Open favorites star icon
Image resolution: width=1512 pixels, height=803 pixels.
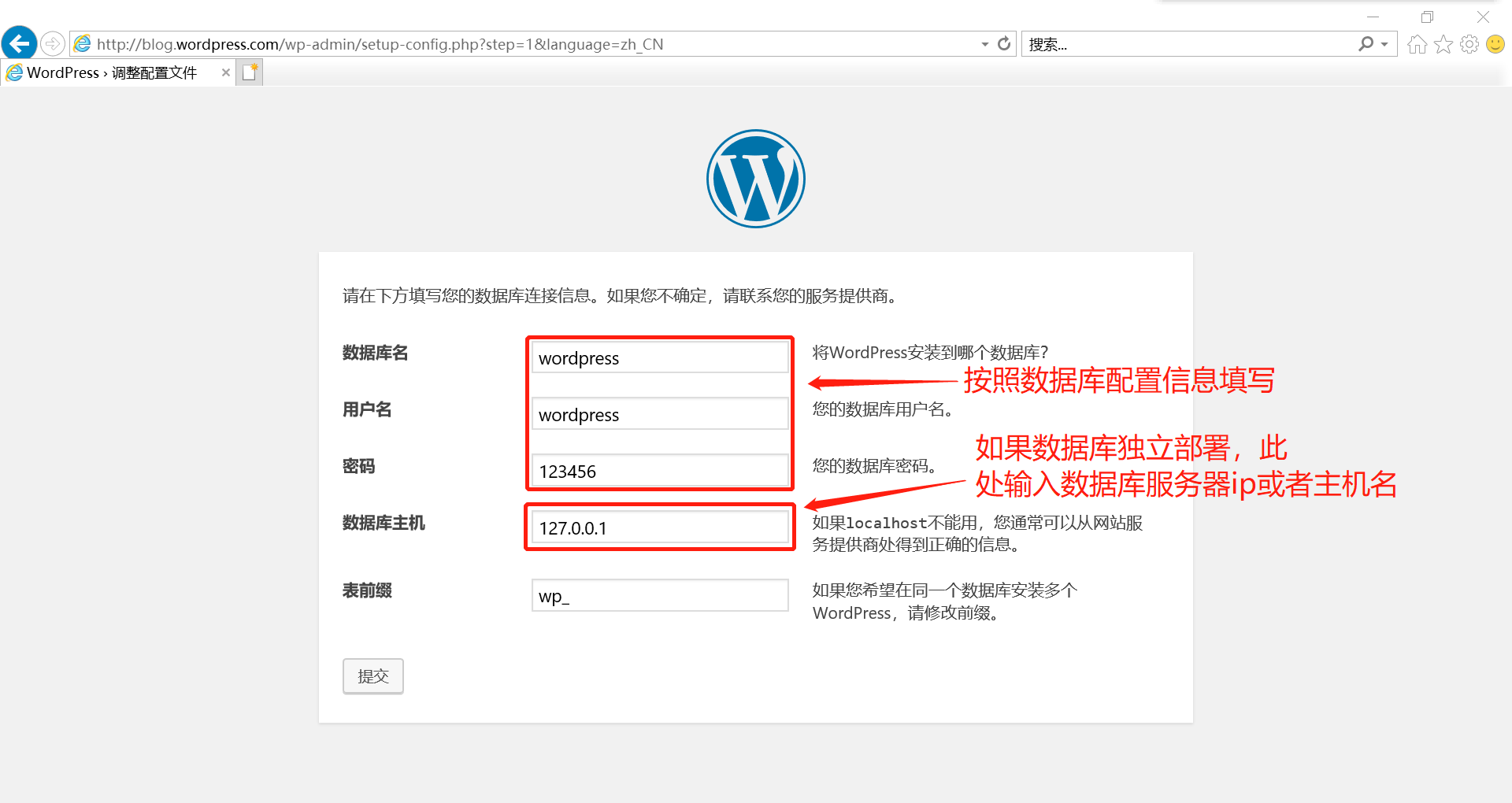coord(1443,44)
